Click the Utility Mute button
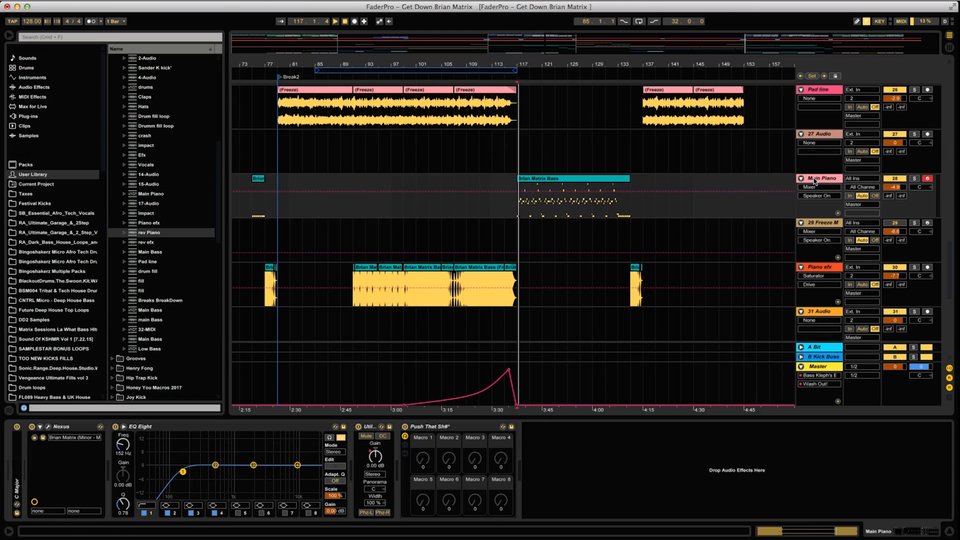 (366, 437)
